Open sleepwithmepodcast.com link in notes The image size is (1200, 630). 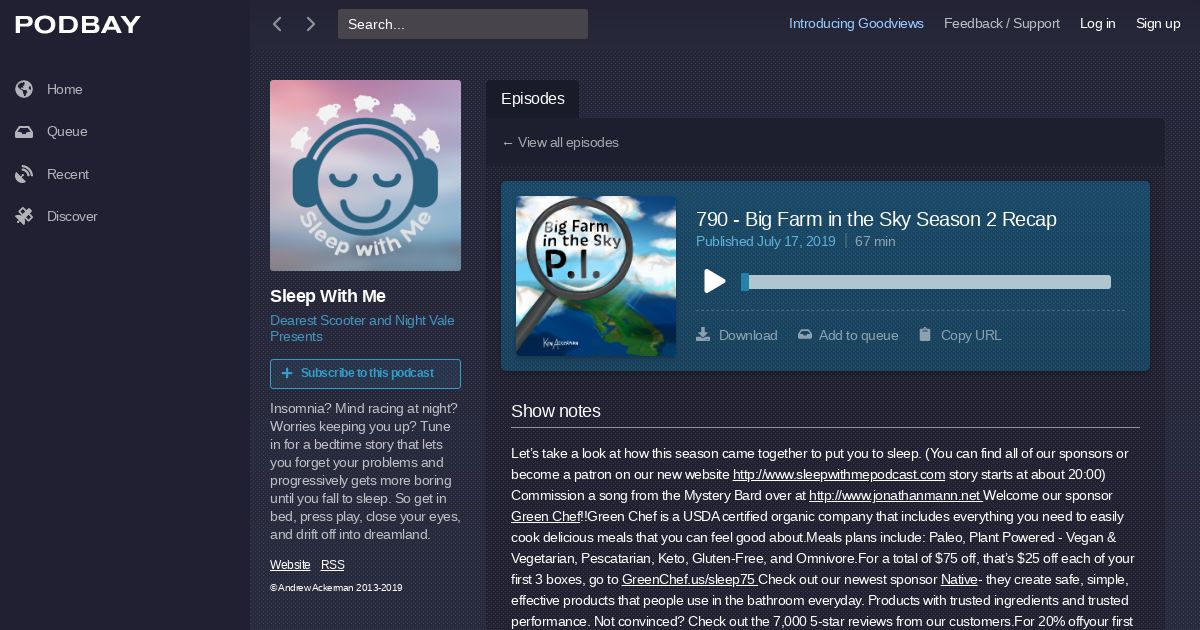(x=839, y=474)
